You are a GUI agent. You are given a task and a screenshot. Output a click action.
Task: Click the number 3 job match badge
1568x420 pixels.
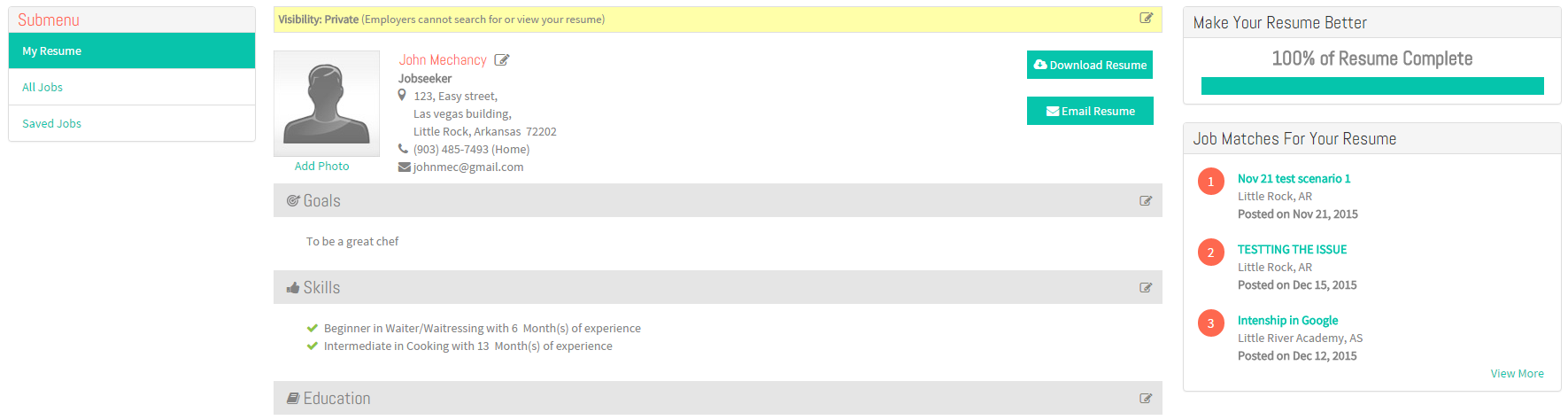pyautogui.click(x=1211, y=323)
